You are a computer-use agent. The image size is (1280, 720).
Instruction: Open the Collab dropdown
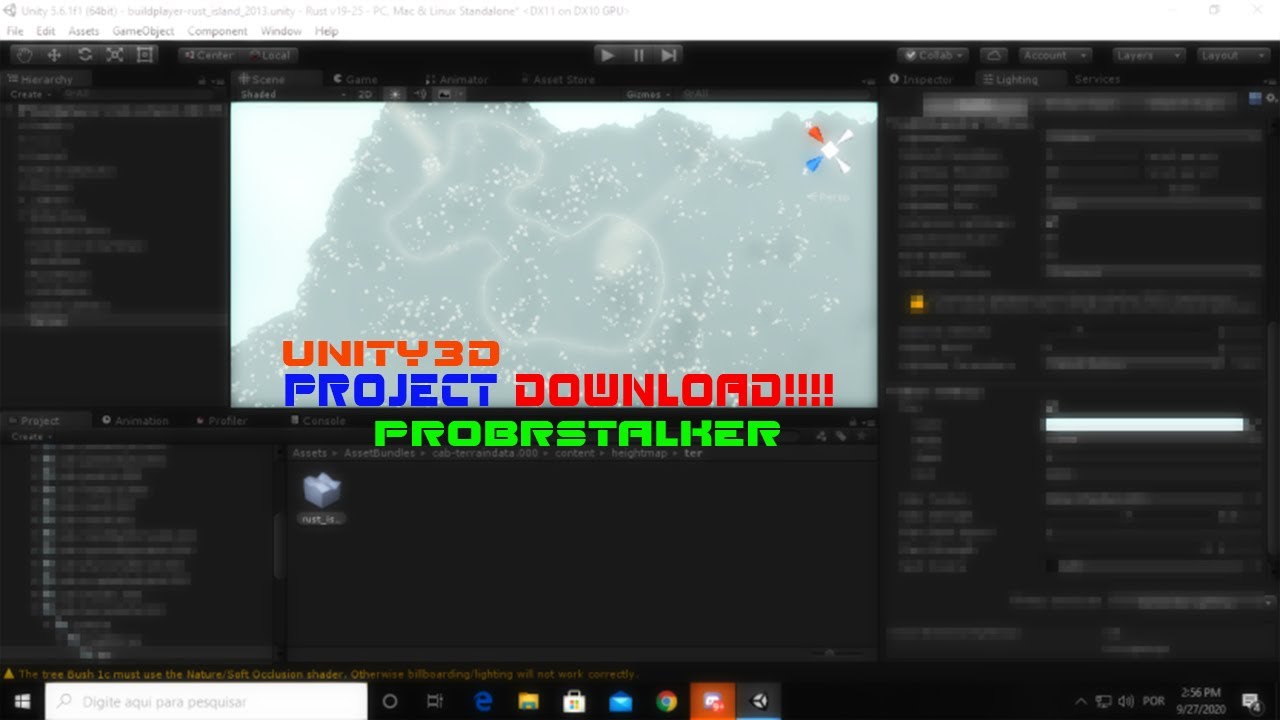pos(934,56)
